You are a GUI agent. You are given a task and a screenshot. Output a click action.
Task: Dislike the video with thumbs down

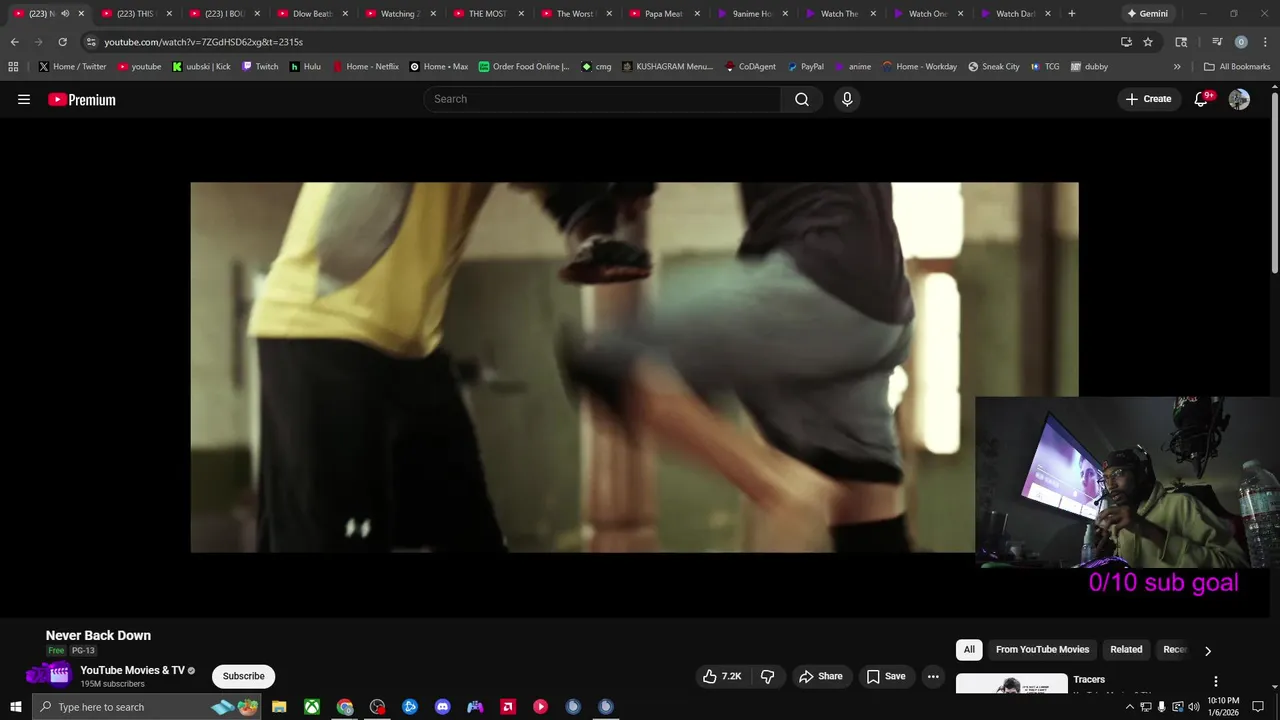tap(768, 676)
